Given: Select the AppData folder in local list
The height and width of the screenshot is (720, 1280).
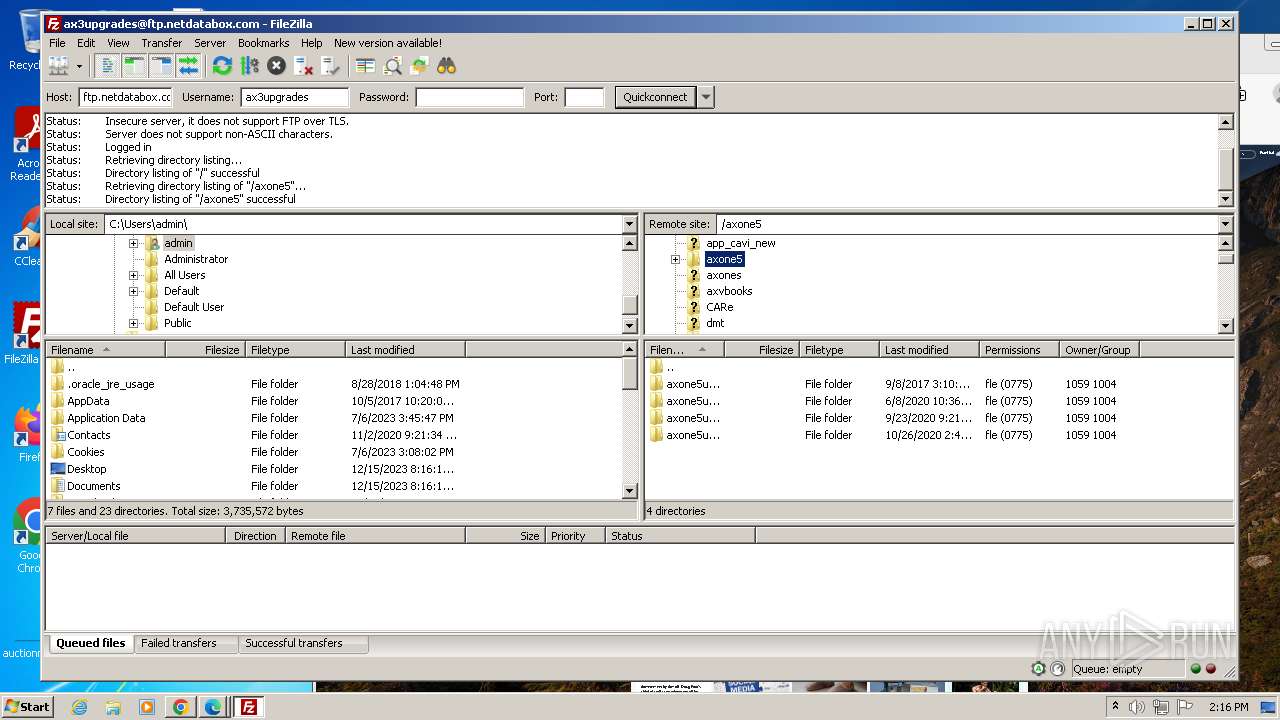Looking at the screenshot, I should 88,401.
